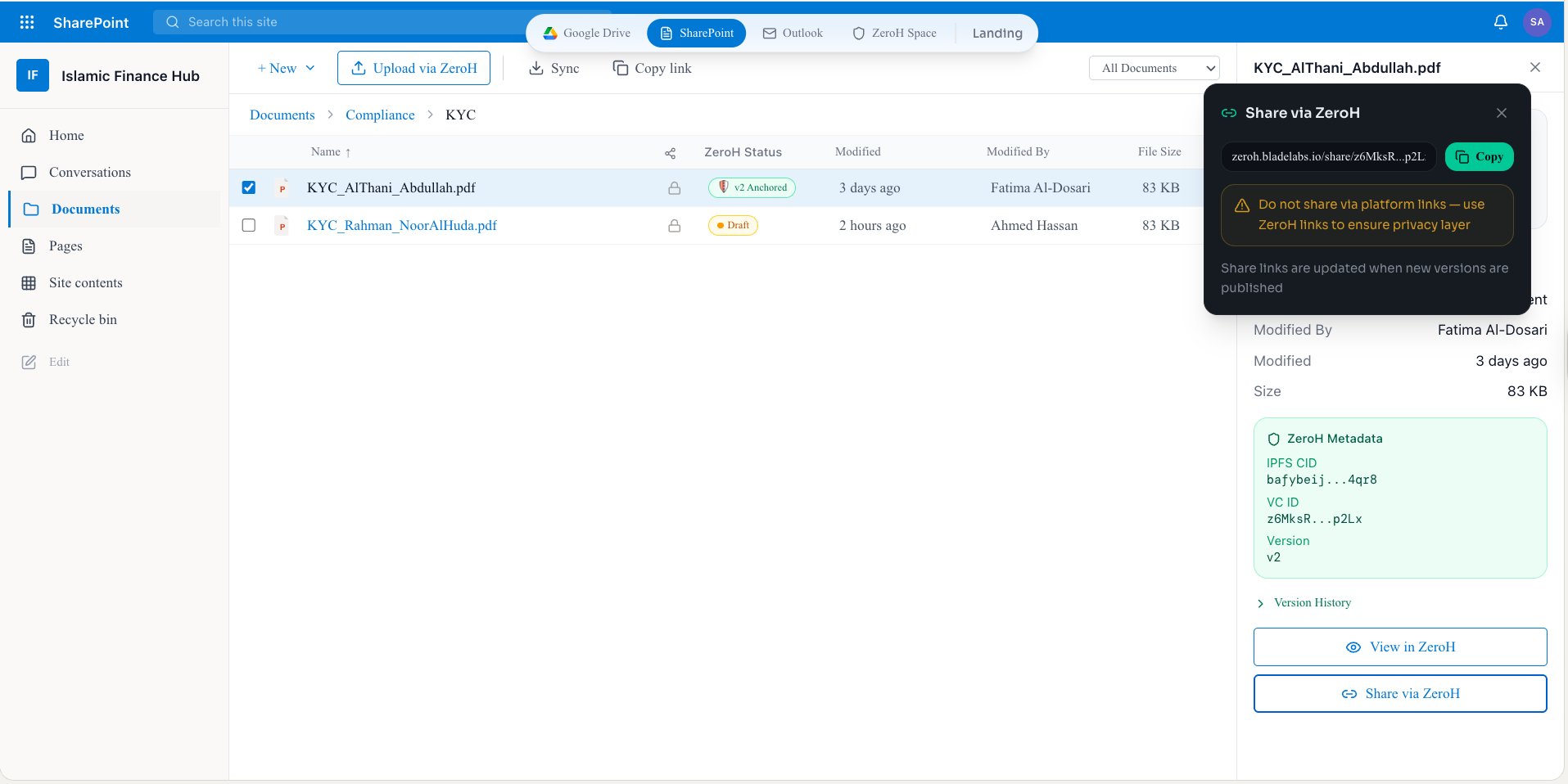1568x784 pixels.
Task: Open the All Documents view dropdown
Action: (x=1154, y=68)
